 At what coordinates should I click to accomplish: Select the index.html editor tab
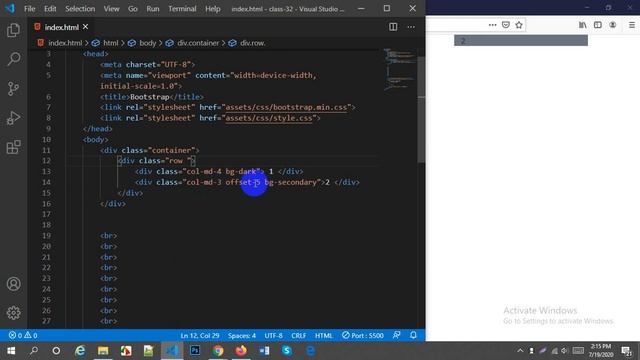(x=61, y=27)
